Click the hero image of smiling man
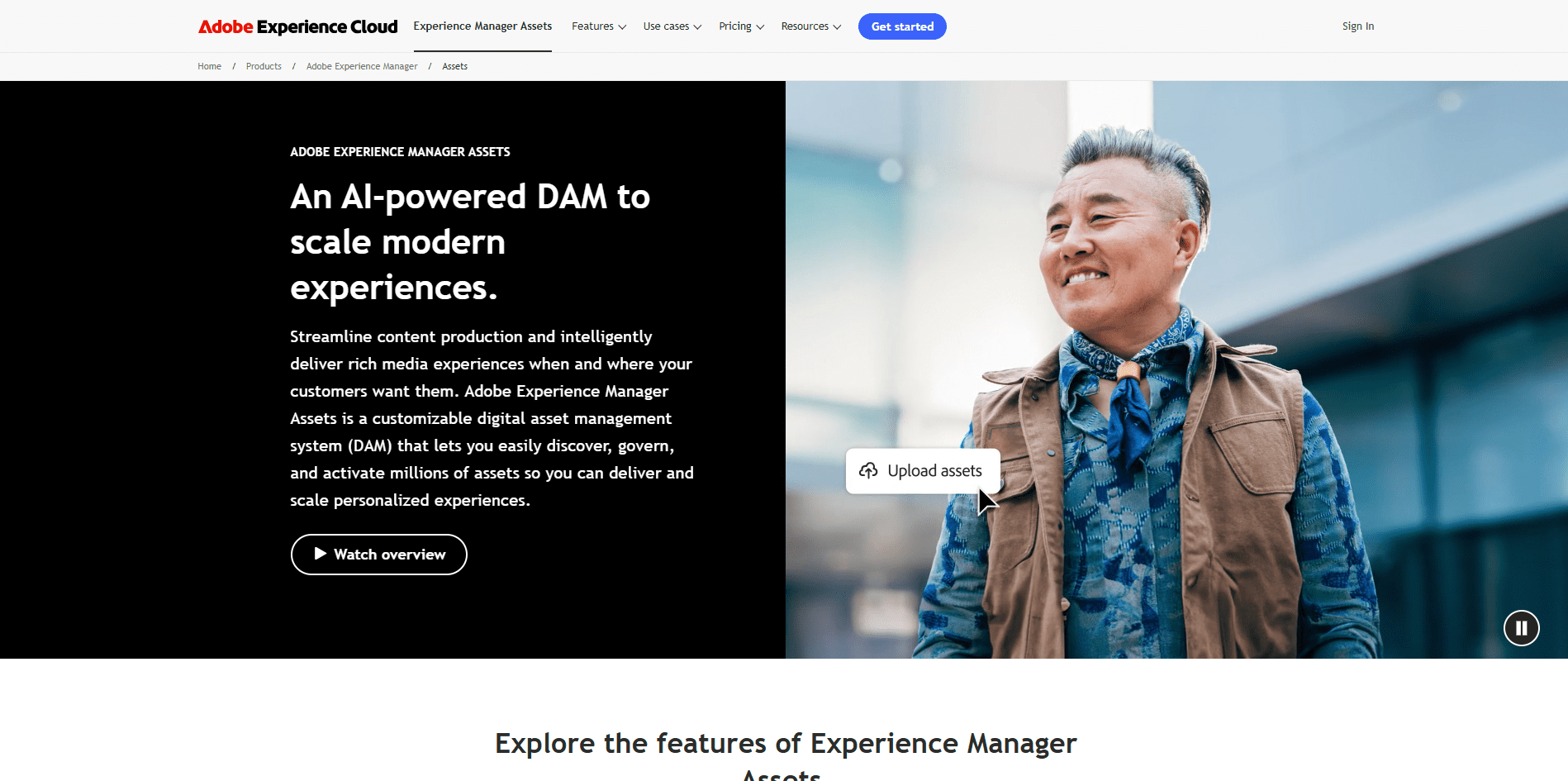 (1176, 369)
